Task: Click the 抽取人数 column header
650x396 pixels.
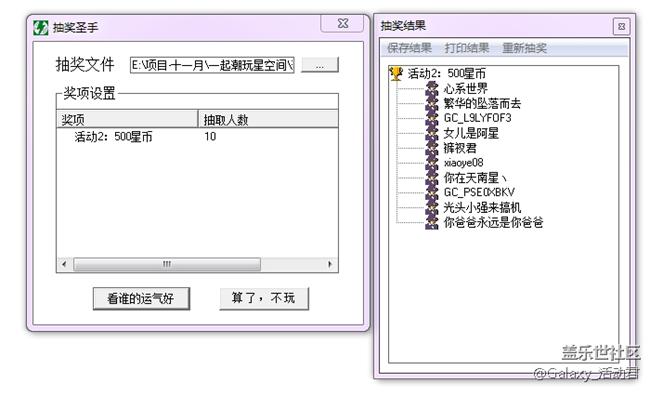Action: 268,119
